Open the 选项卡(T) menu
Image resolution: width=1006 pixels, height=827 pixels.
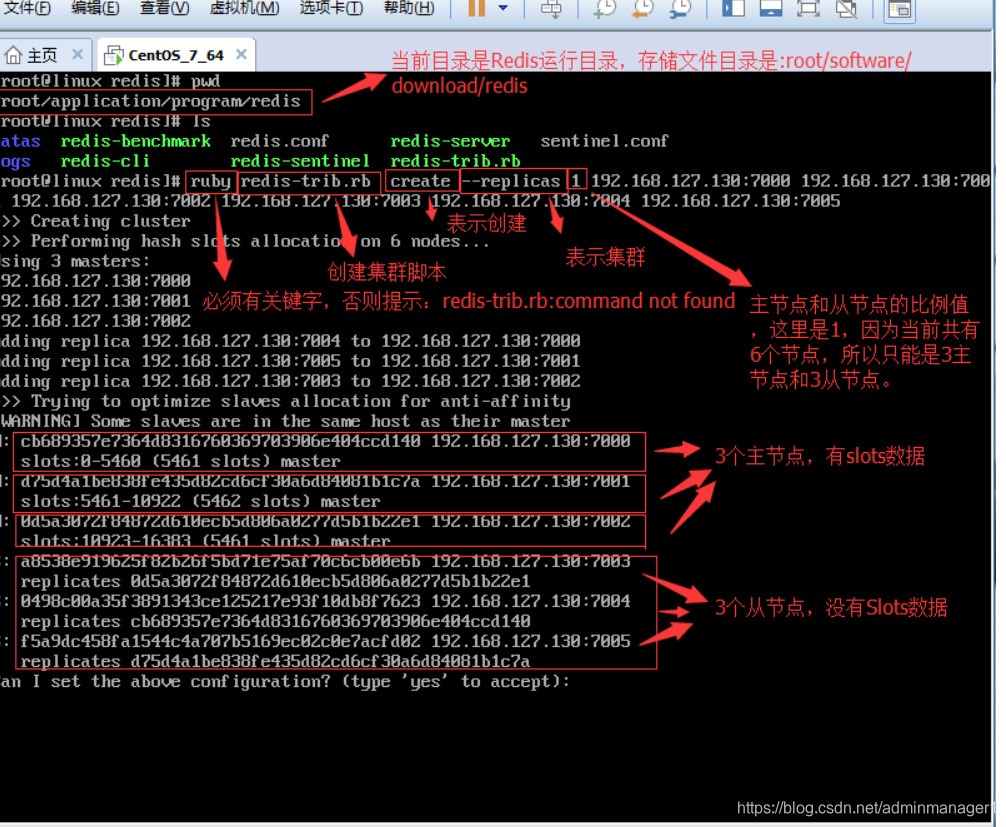pyautogui.click(x=331, y=8)
